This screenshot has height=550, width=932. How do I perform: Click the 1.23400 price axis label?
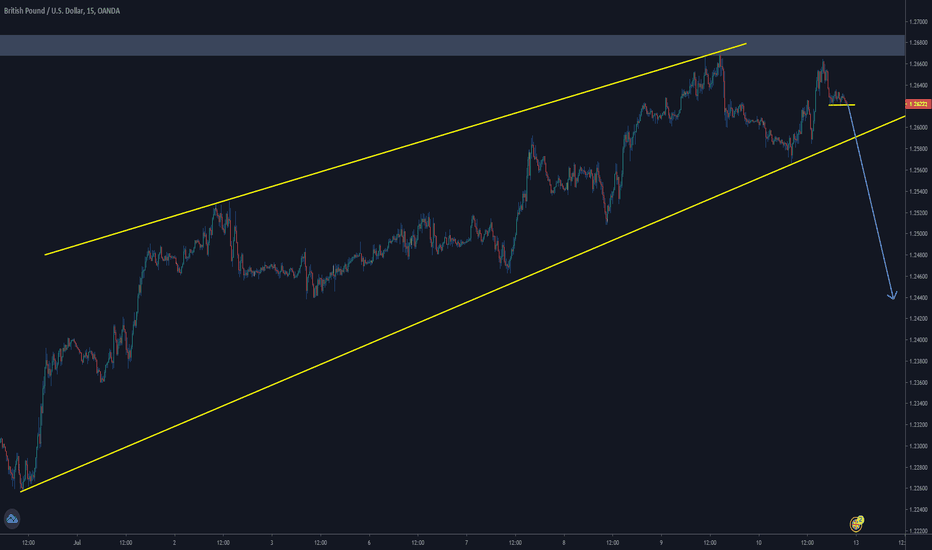click(x=918, y=404)
